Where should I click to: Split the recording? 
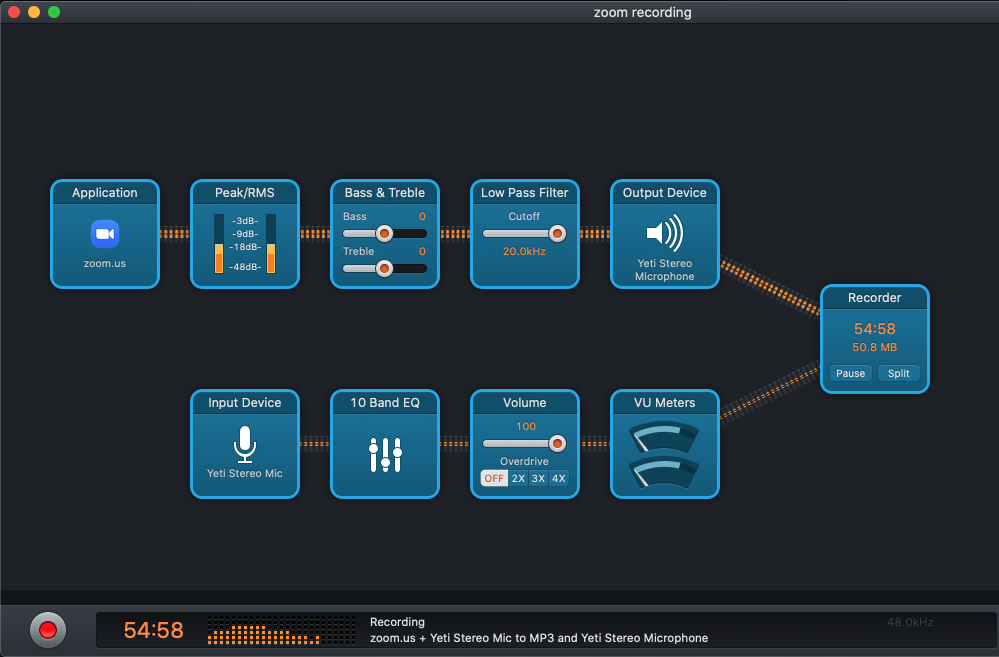coord(898,373)
